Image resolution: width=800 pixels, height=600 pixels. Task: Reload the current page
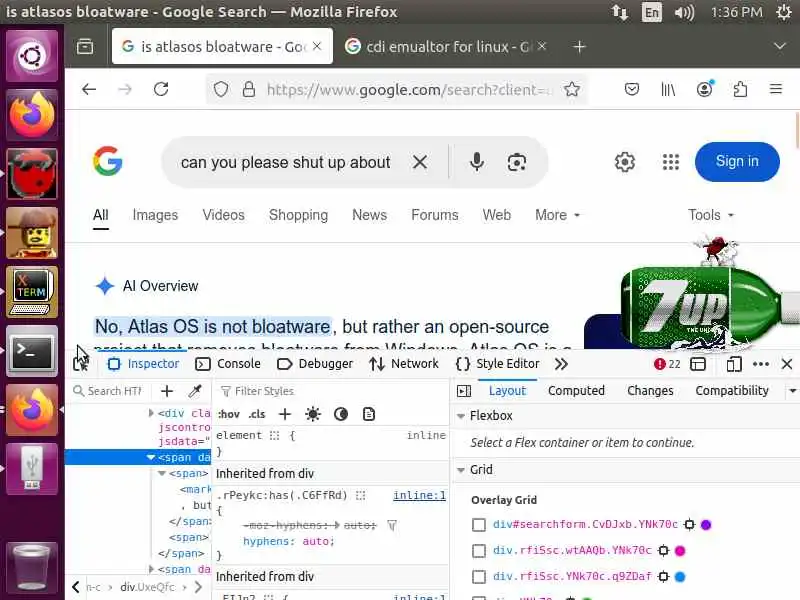161,89
